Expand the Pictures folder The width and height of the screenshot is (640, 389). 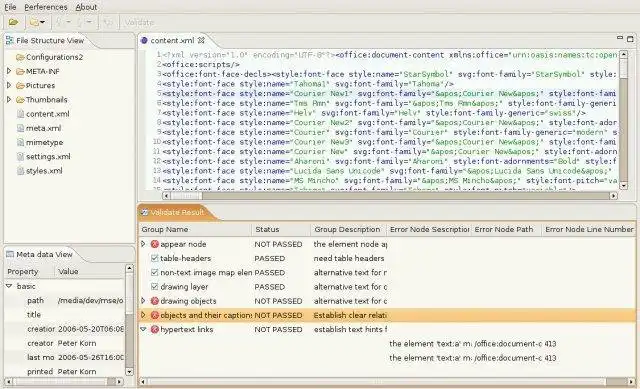click(9, 85)
